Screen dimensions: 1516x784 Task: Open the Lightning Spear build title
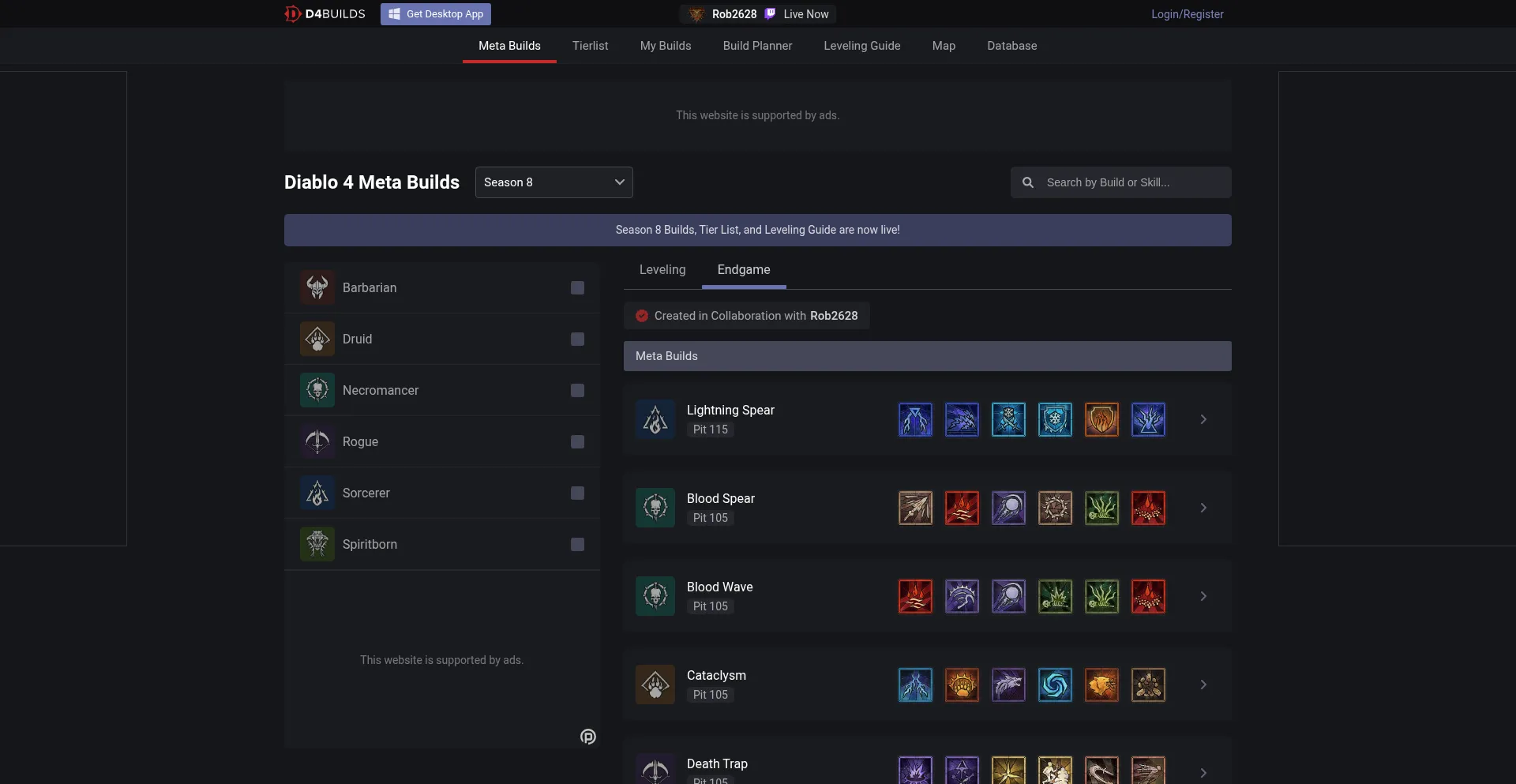(730, 410)
